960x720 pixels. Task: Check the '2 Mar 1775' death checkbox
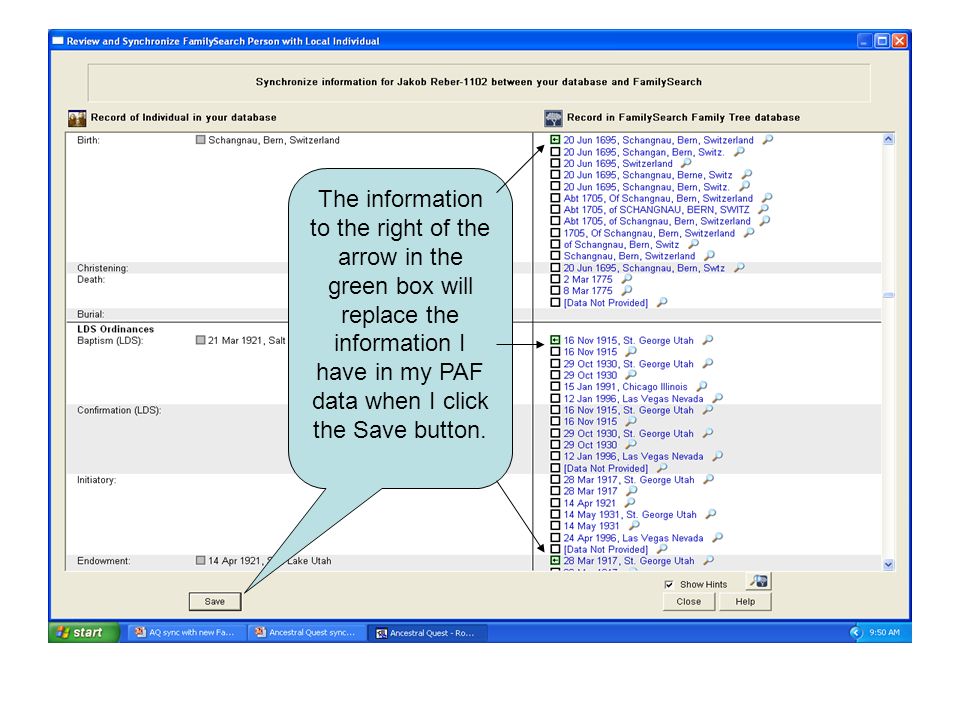click(555, 279)
